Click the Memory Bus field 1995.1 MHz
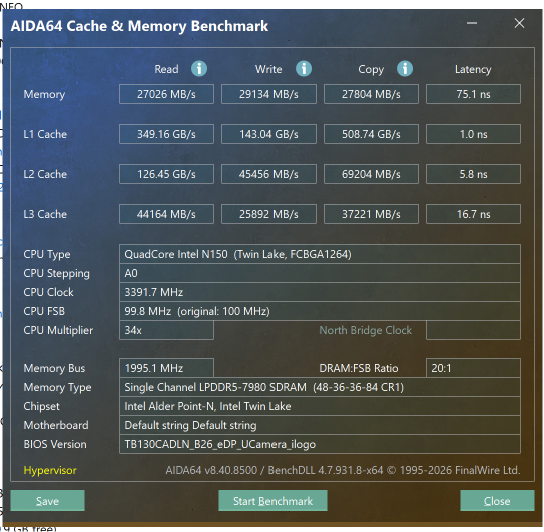Image resolution: width=544 pixels, height=532 pixels. pyautogui.click(x=166, y=368)
